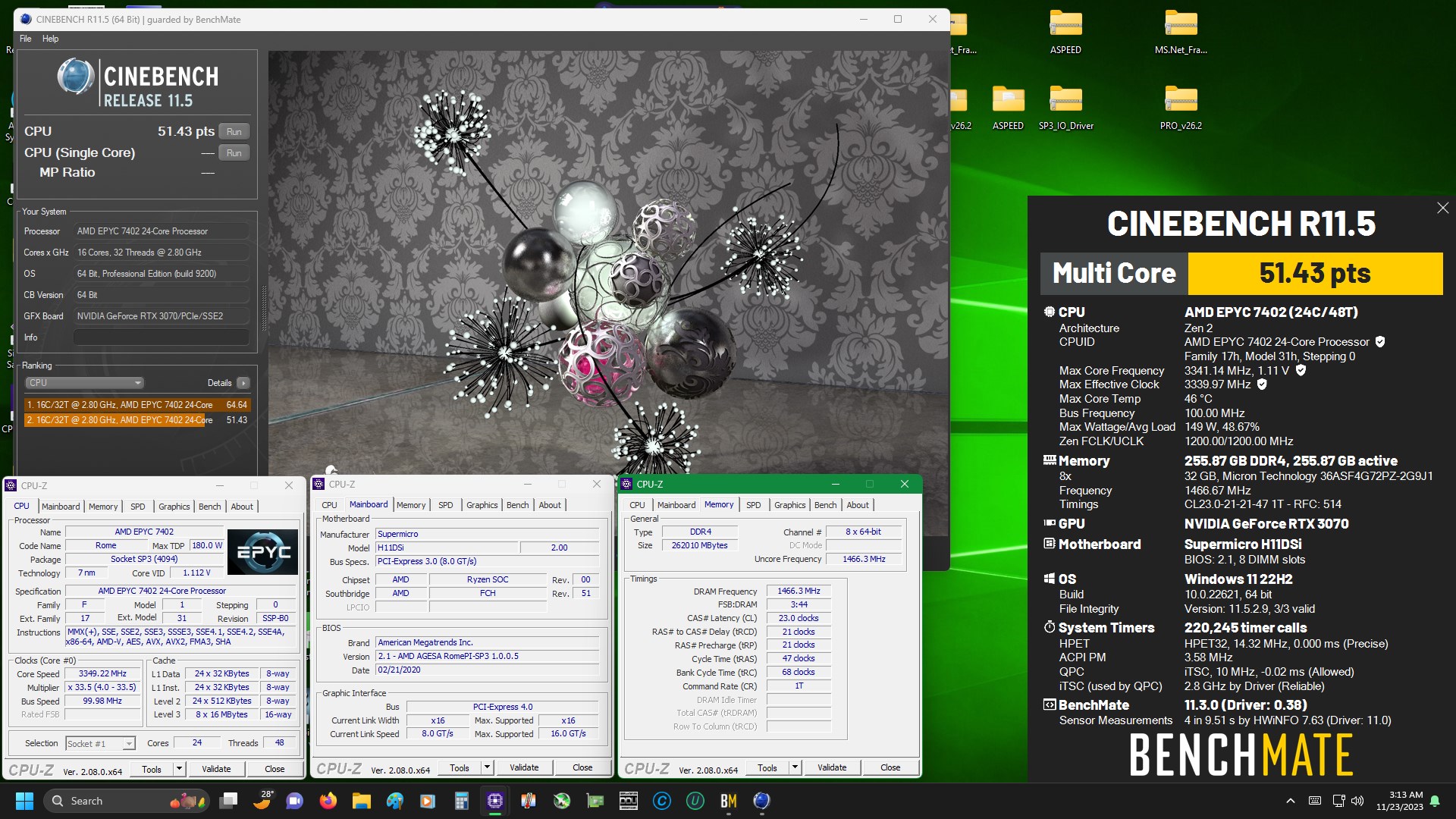Click the OS Windows icon in BenchMate
The width and height of the screenshot is (1456, 819).
click(x=1050, y=579)
